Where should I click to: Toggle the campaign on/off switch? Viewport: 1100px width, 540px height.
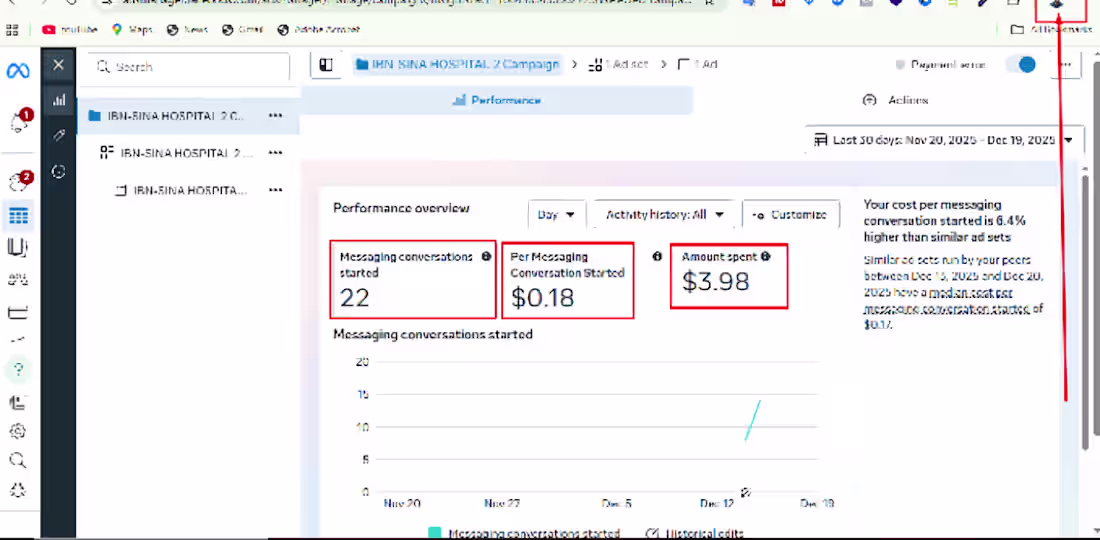[1021, 65]
